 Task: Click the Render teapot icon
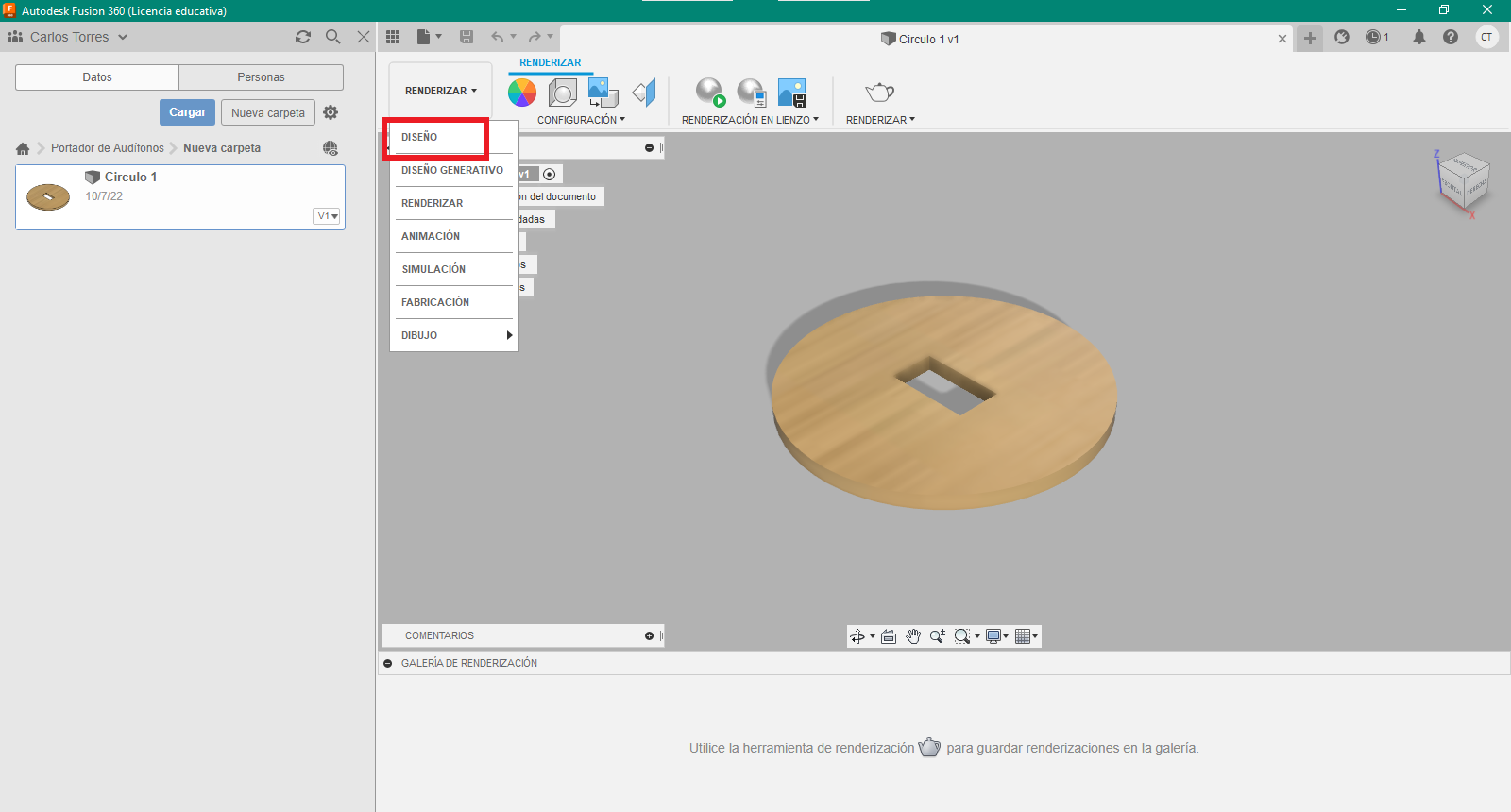(x=880, y=93)
